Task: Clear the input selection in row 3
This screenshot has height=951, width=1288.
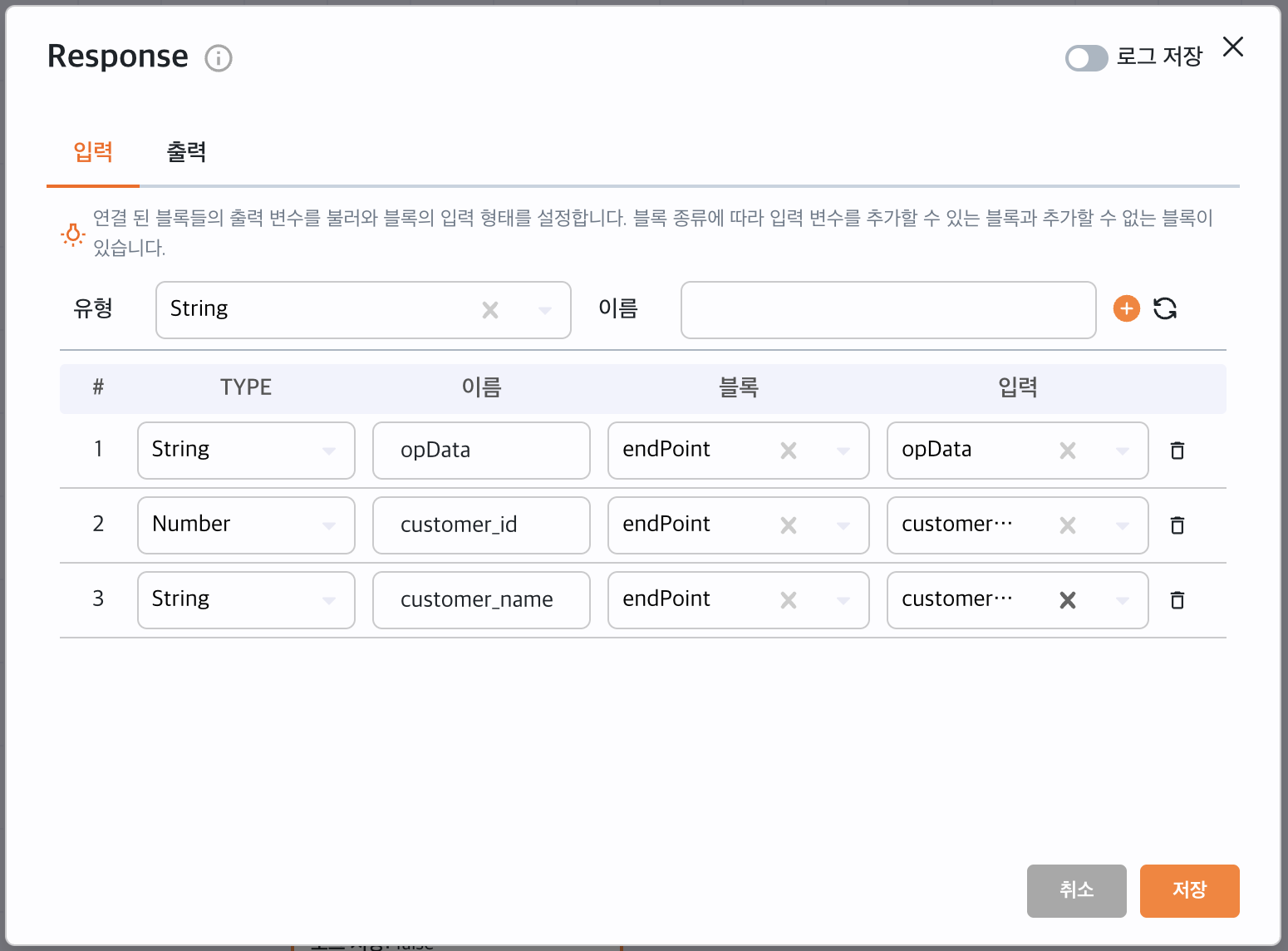Action: [1068, 600]
